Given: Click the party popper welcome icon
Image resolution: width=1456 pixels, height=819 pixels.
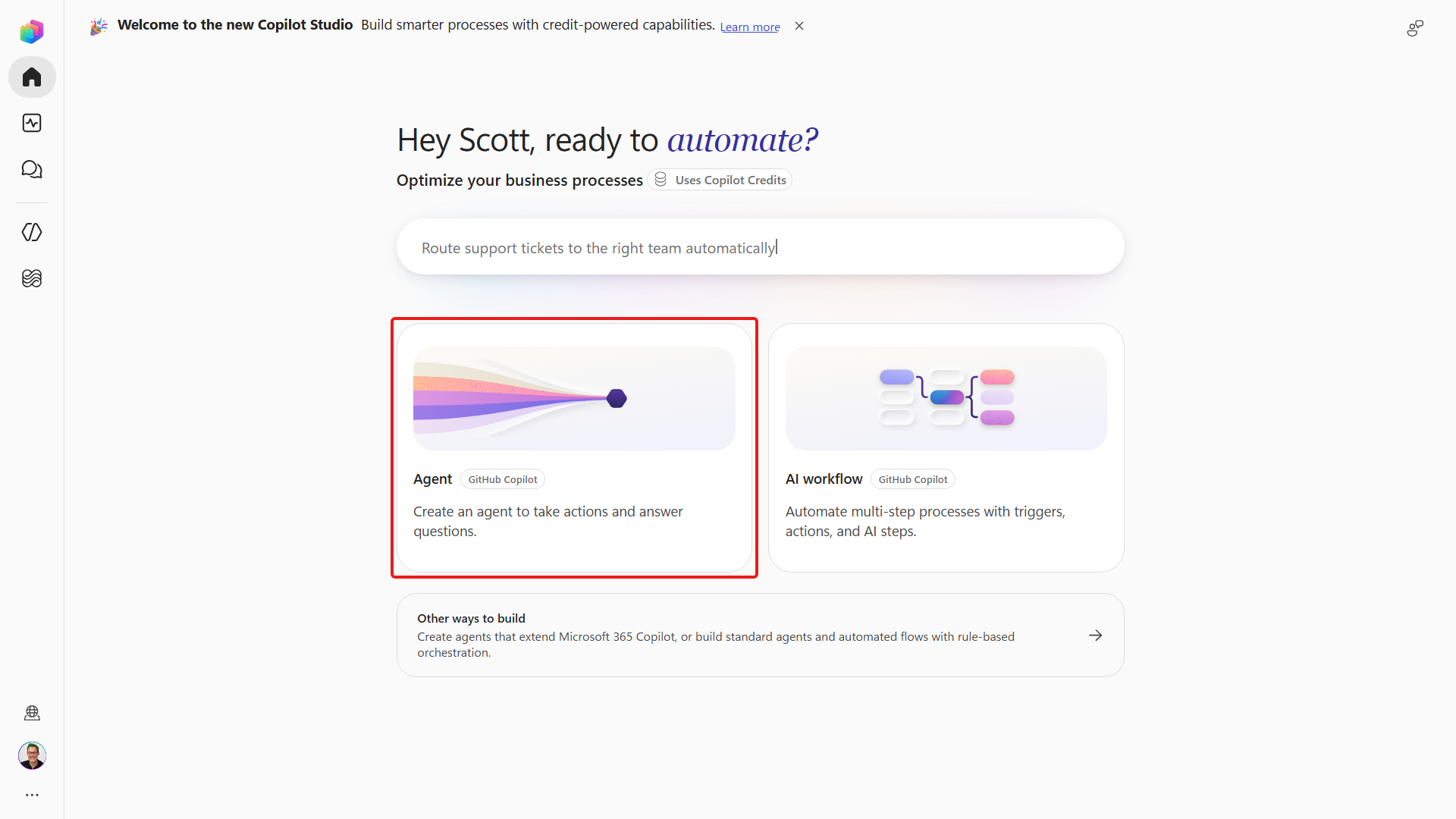Looking at the screenshot, I should pos(99,27).
